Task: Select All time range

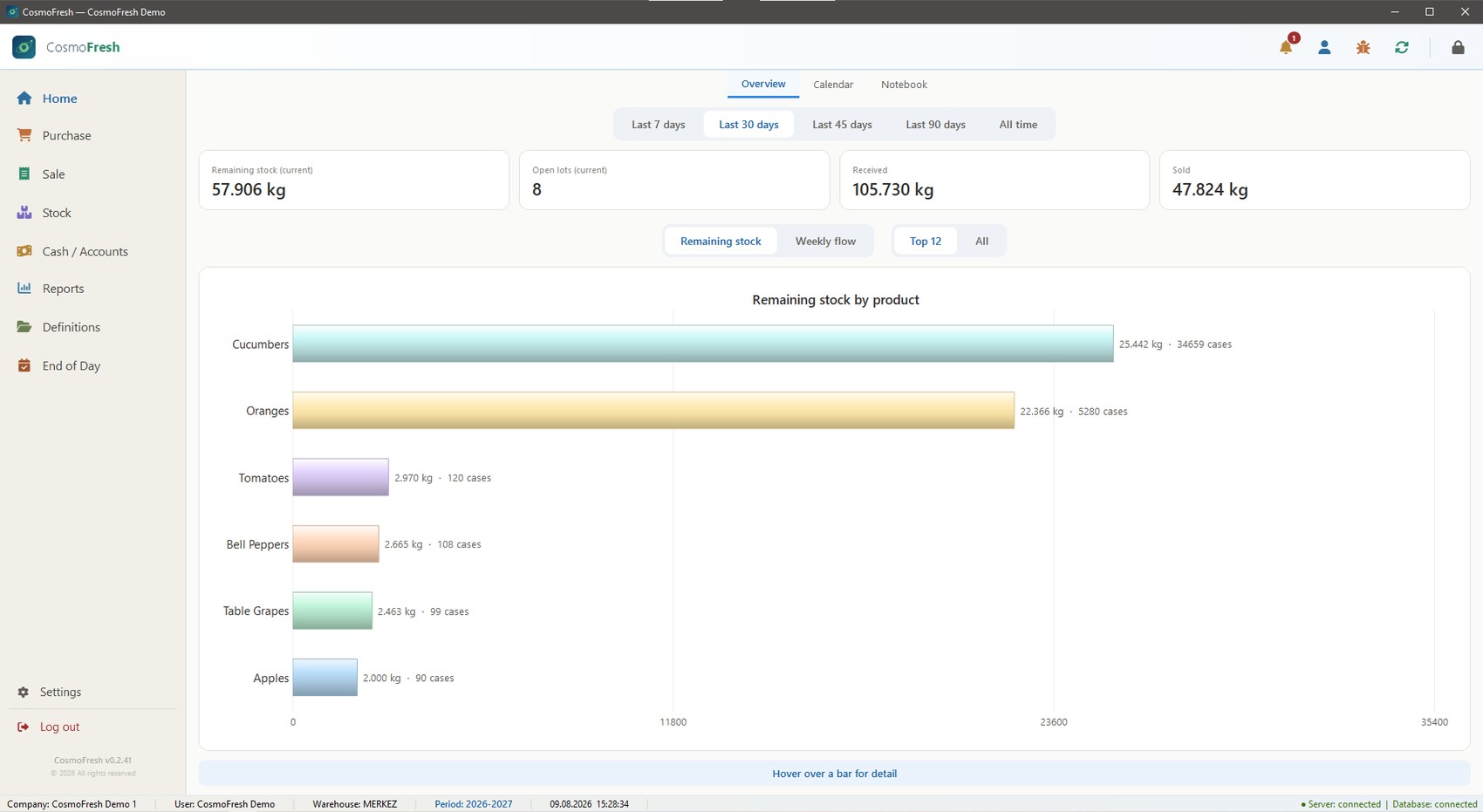Action: pyautogui.click(x=1018, y=125)
